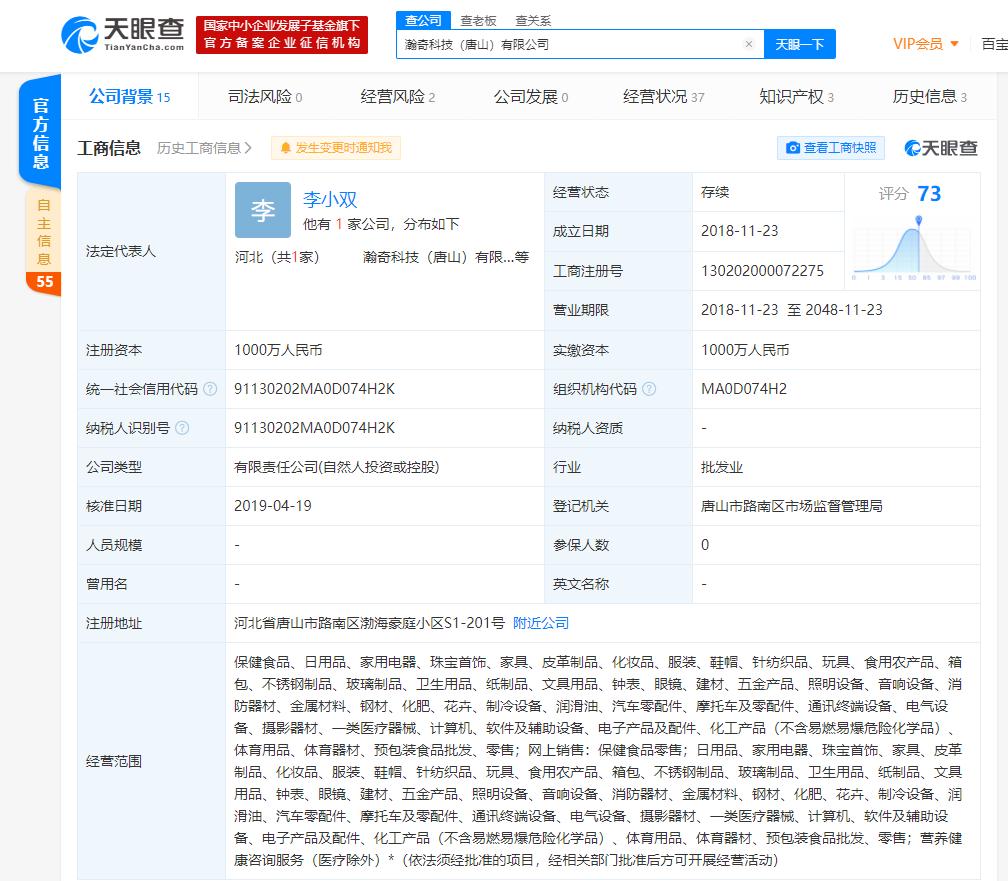Click the score distribution chart
1008x881 pixels.
[914, 248]
